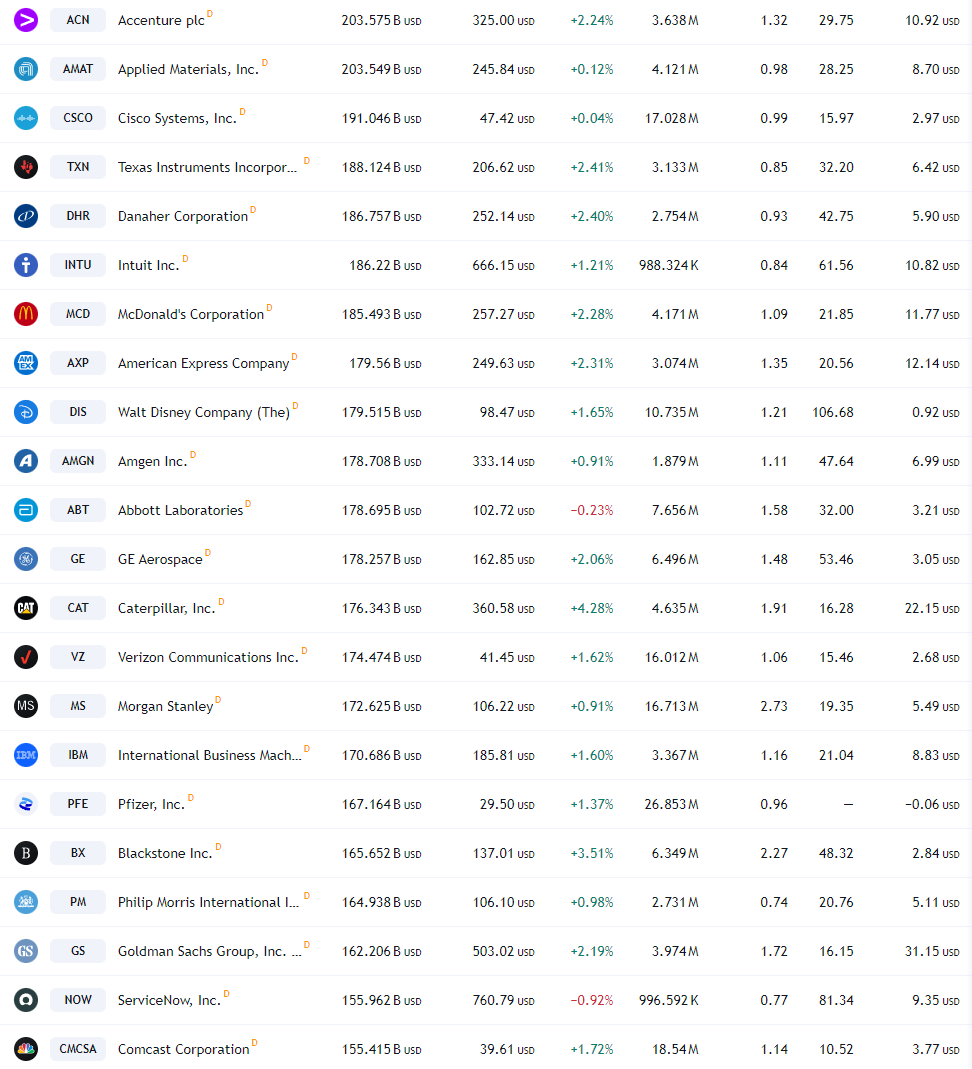Click Pfizer's volume 26.853 M
972x1069 pixels.
[x=671, y=804]
